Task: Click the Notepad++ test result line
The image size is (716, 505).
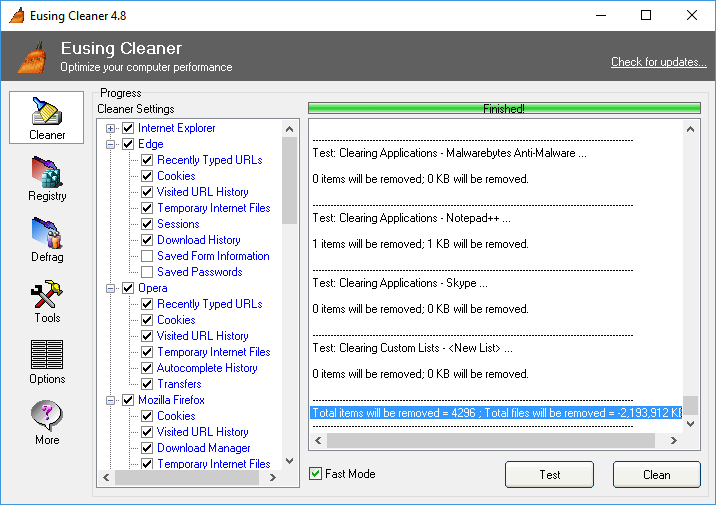Action: [411, 218]
